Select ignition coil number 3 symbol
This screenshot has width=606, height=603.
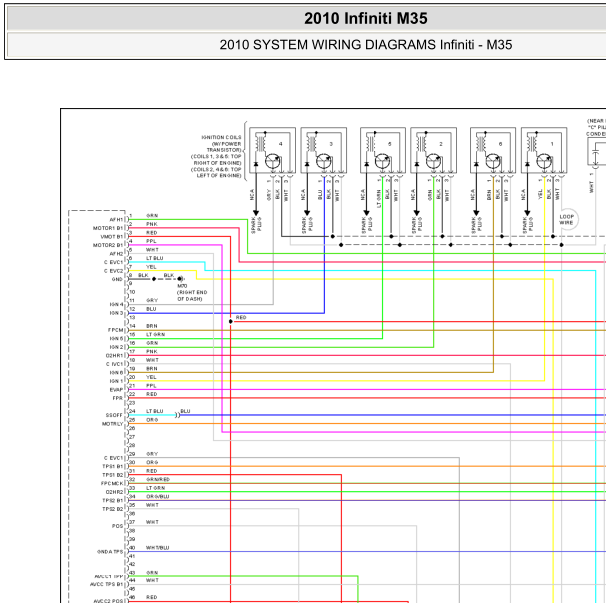pos(324,150)
